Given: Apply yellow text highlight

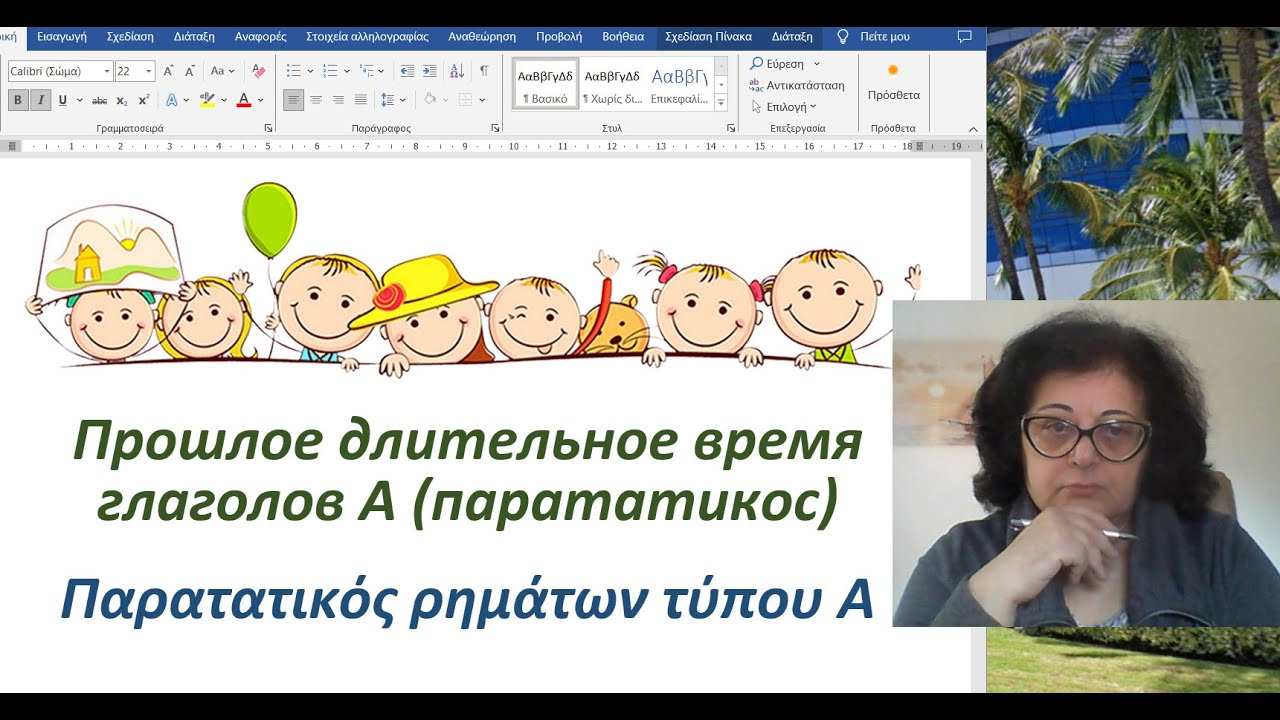Looking at the screenshot, I should click(x=207, y=100).
